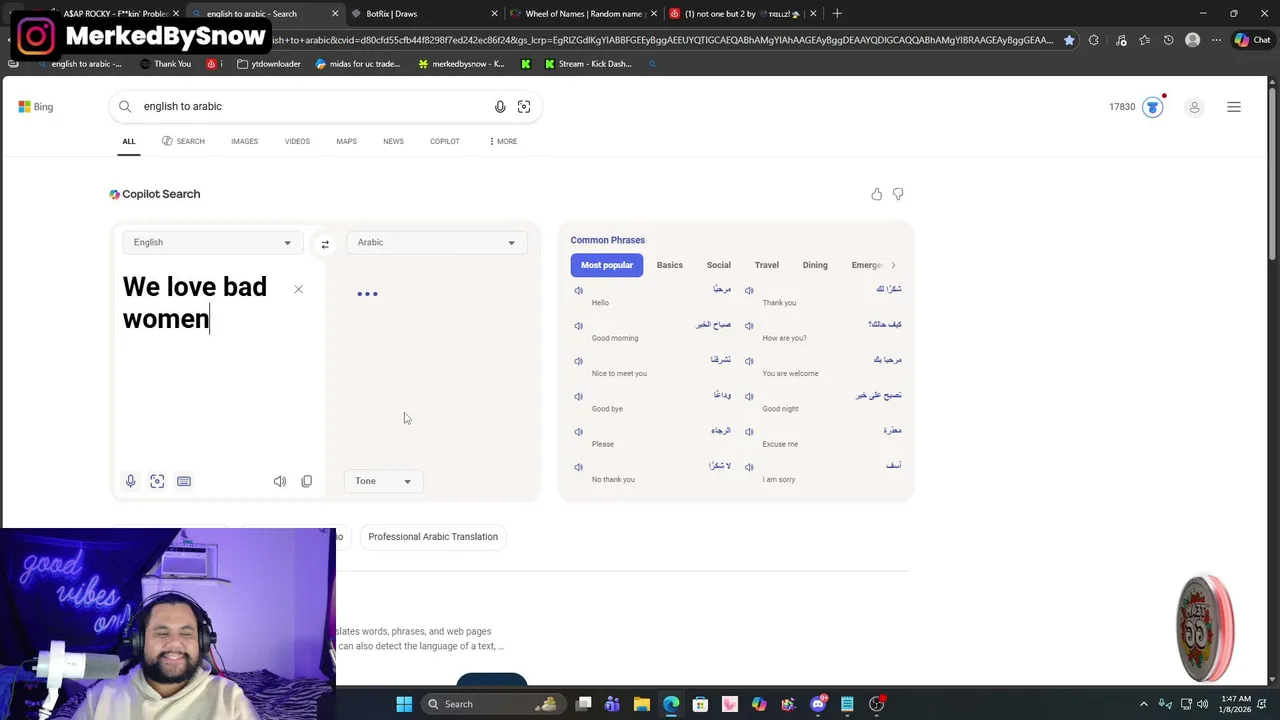Select the Basics phrases category
The image size is (1280, 720).
pyautogui.click(x=670, y=265)
